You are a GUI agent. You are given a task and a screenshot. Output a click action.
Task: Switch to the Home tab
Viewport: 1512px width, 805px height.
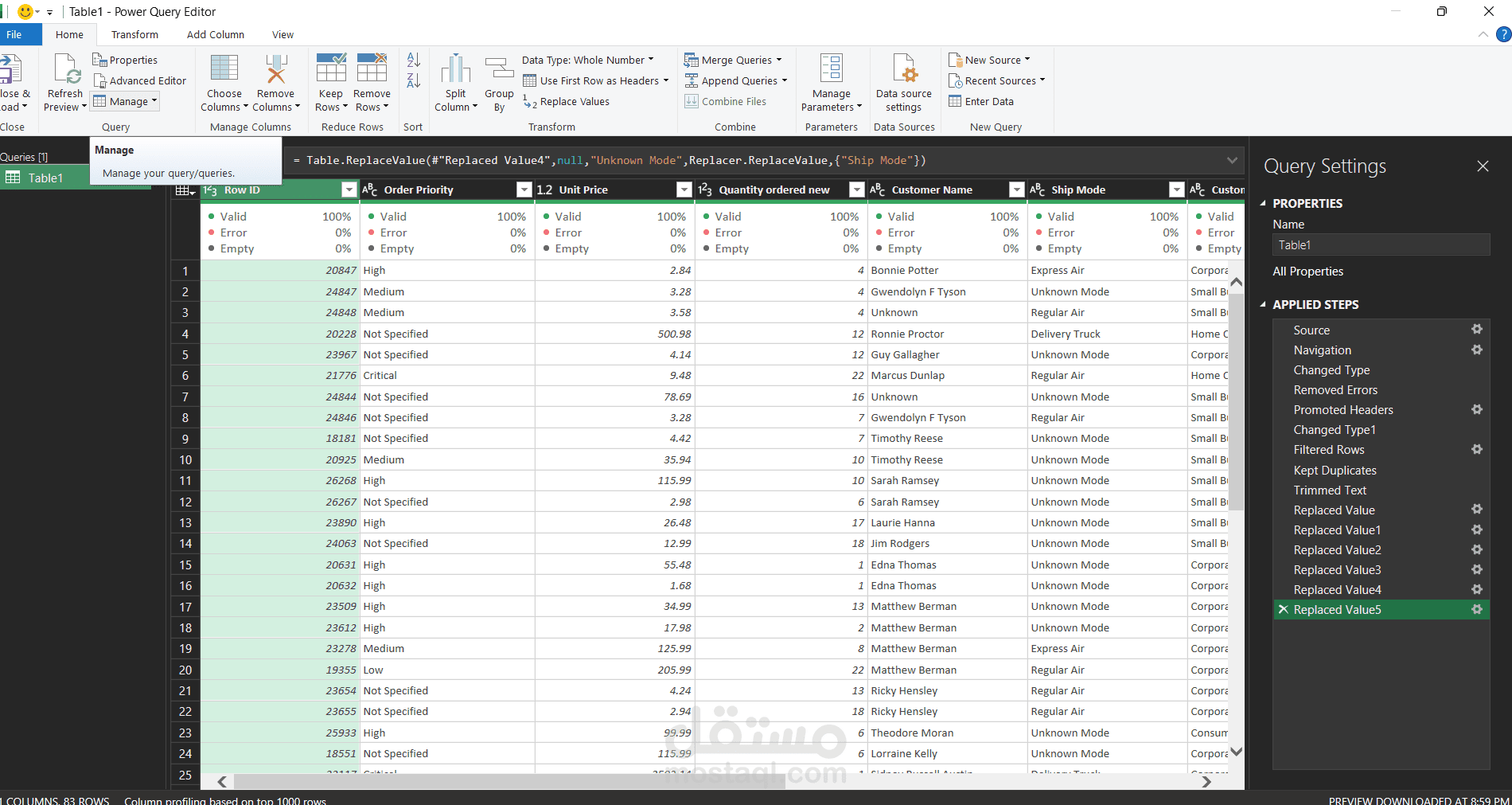[x=69, y=34]
